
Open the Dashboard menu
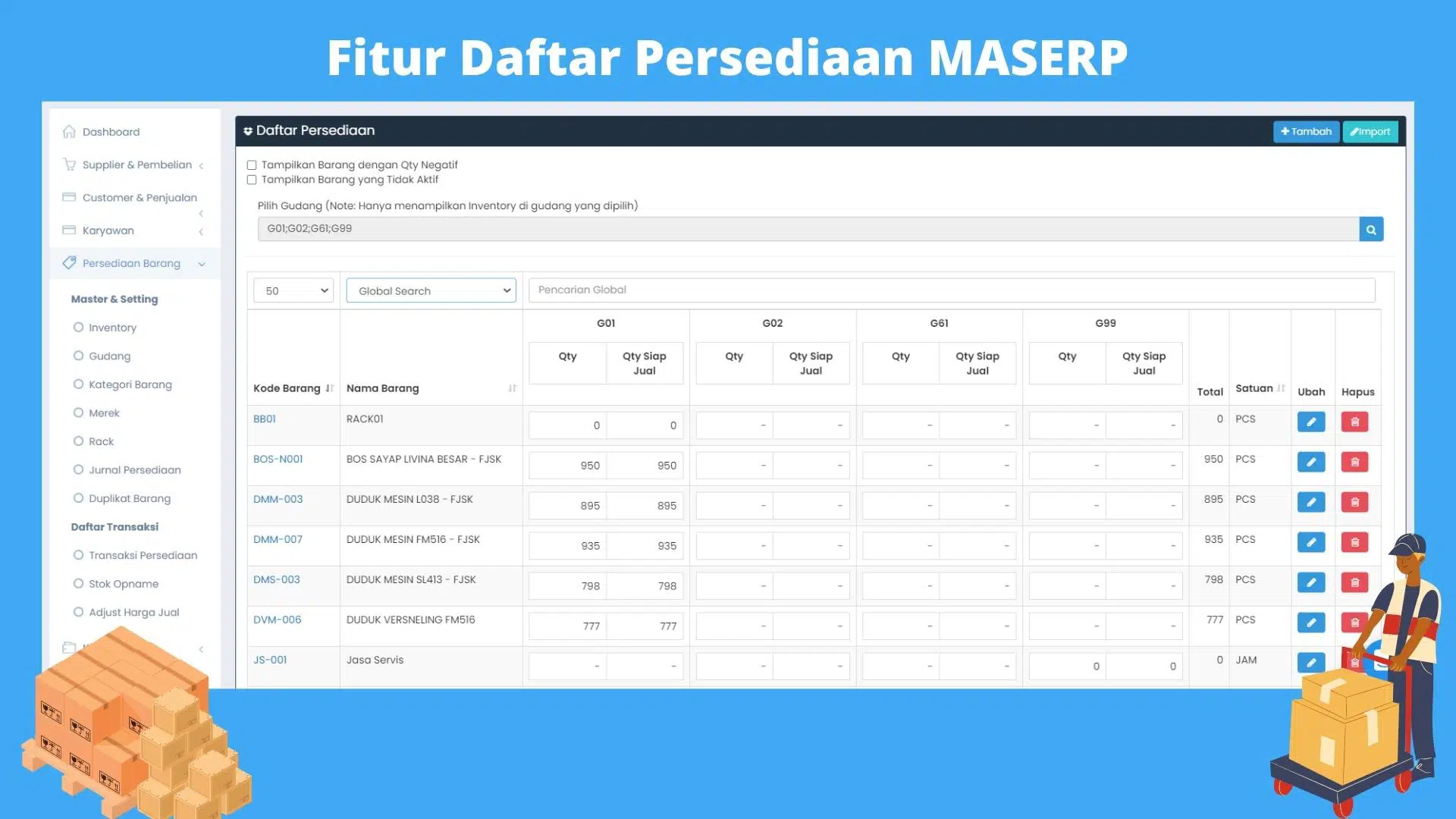(111, 132)
